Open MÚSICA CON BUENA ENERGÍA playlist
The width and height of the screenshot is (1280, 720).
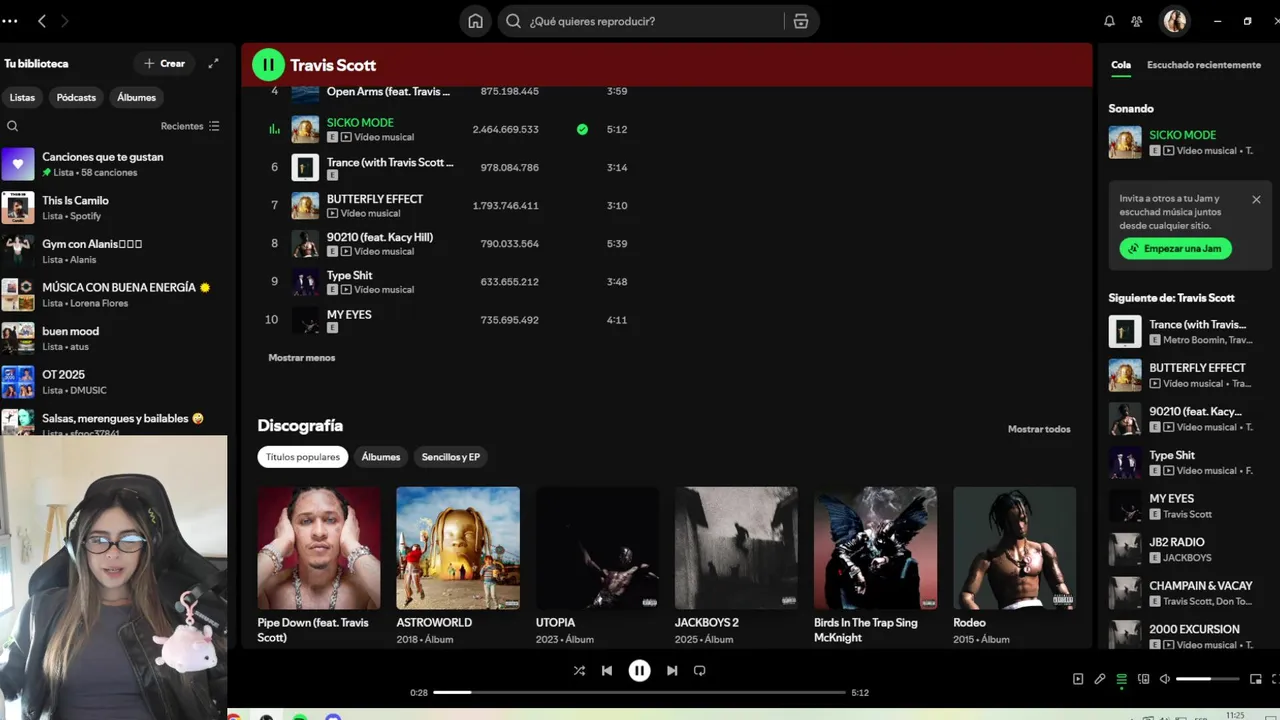point(114,294)
